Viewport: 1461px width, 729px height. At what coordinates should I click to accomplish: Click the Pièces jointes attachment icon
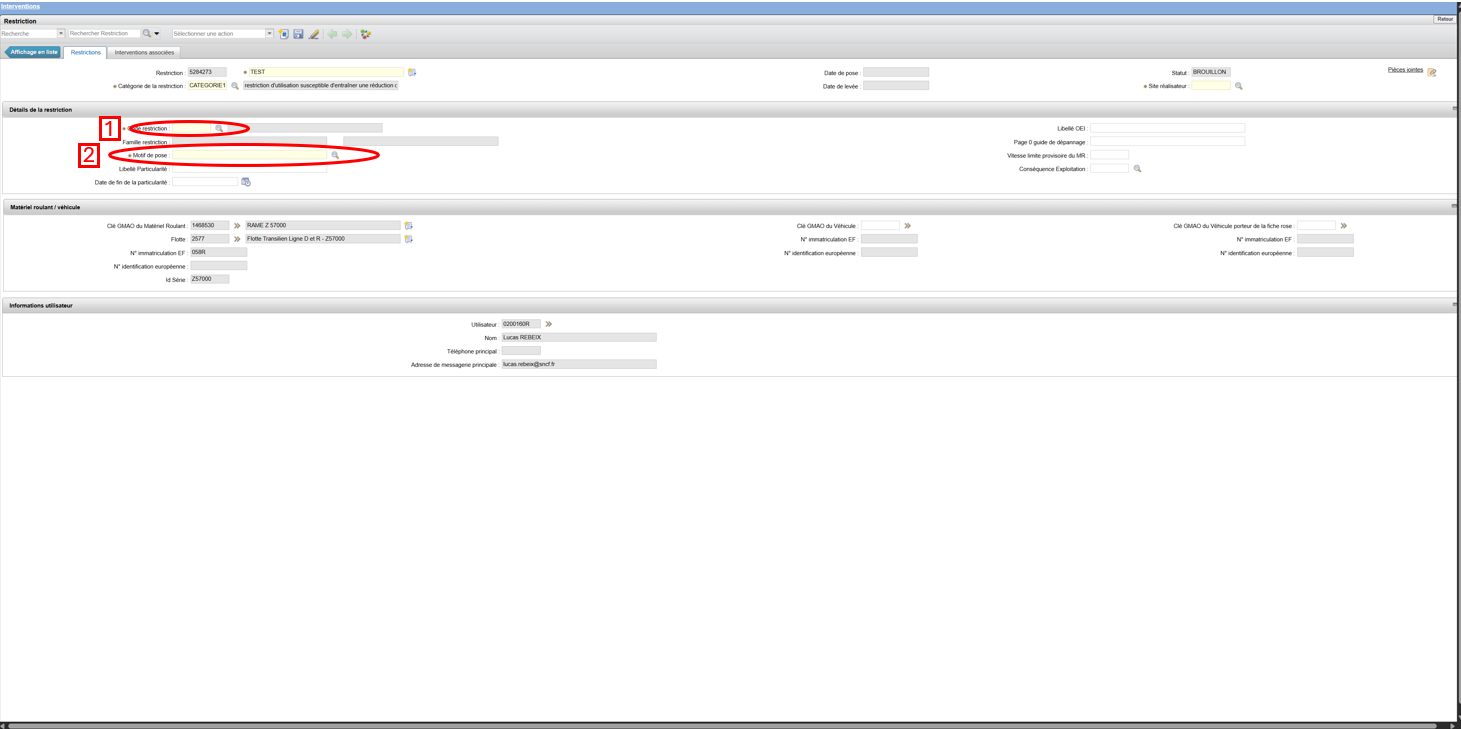tap(1432, 72)
